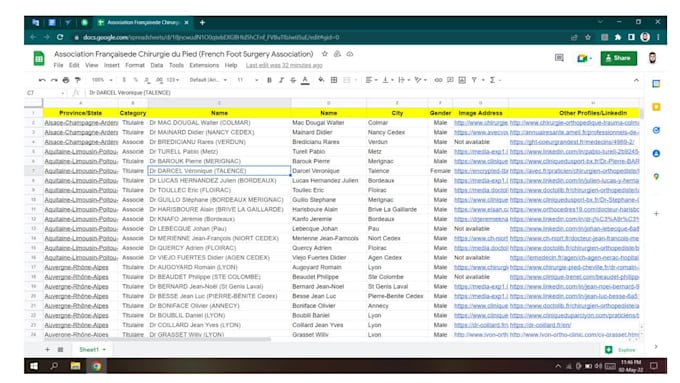Click the cell name box
The image size is (680, 383).
pos(45,93)
